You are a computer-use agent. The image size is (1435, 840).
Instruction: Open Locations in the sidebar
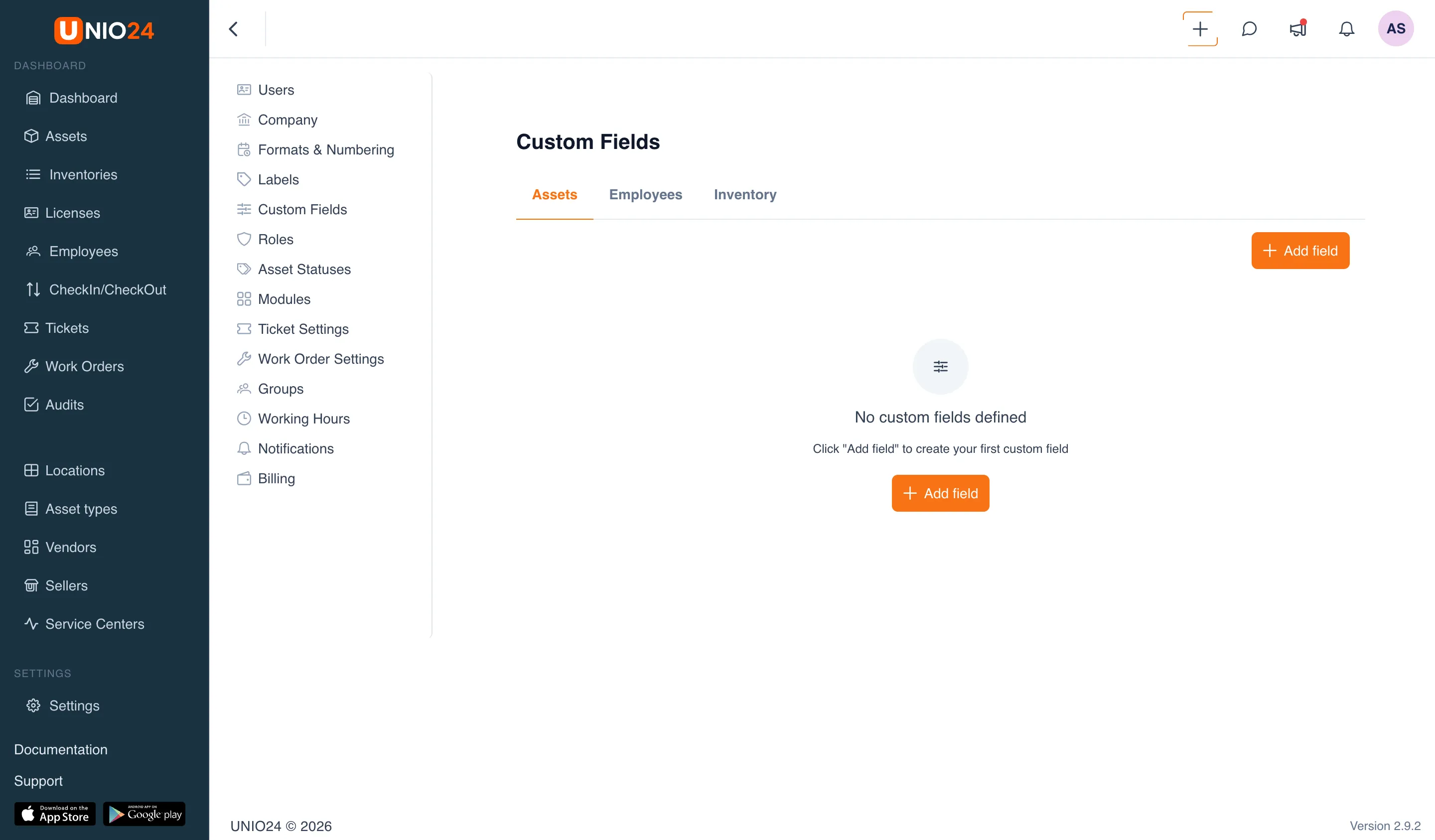click(64, 470)
